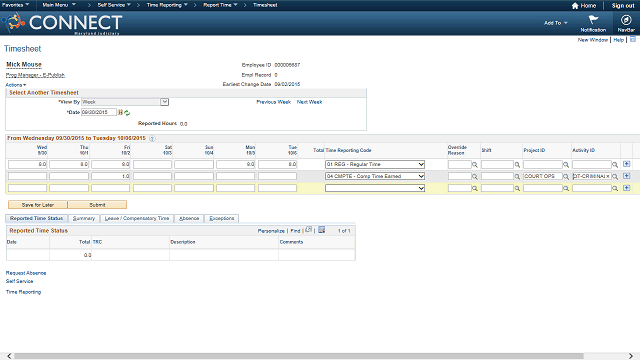Look up Shift for Regular Time row
Screen dimensions: 640x360
pos(517,165)
